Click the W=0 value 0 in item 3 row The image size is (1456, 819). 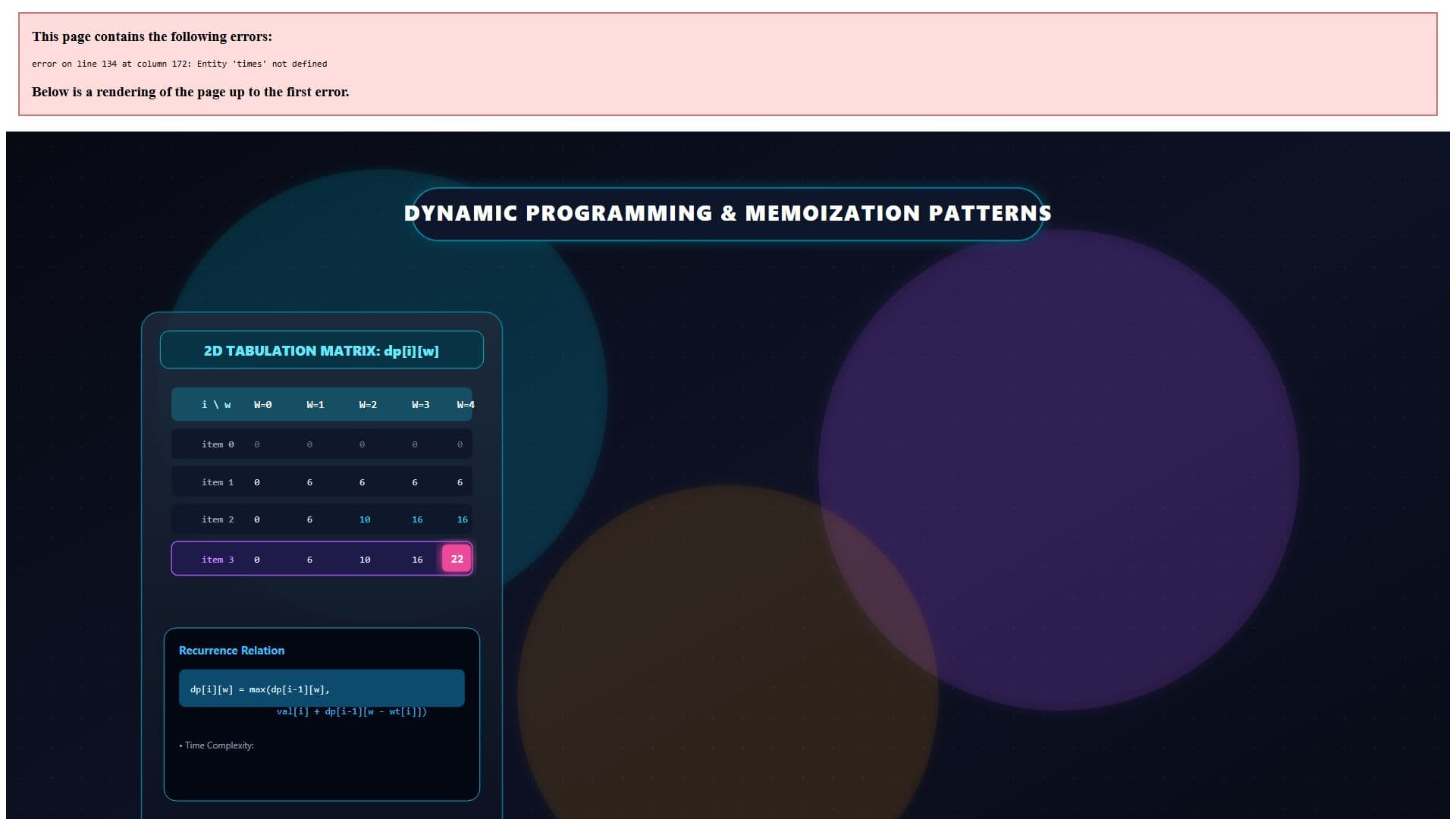[x=257, y=560]
